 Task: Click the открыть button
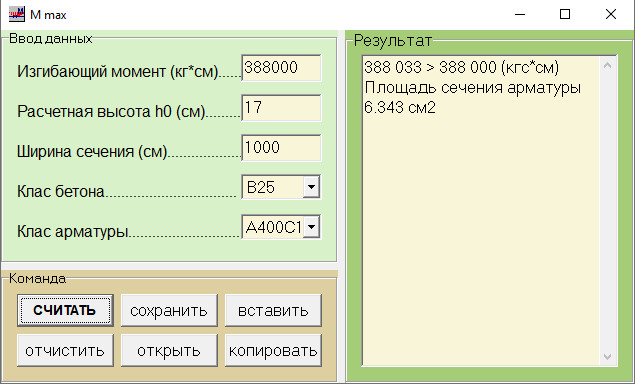coord(169,350)
